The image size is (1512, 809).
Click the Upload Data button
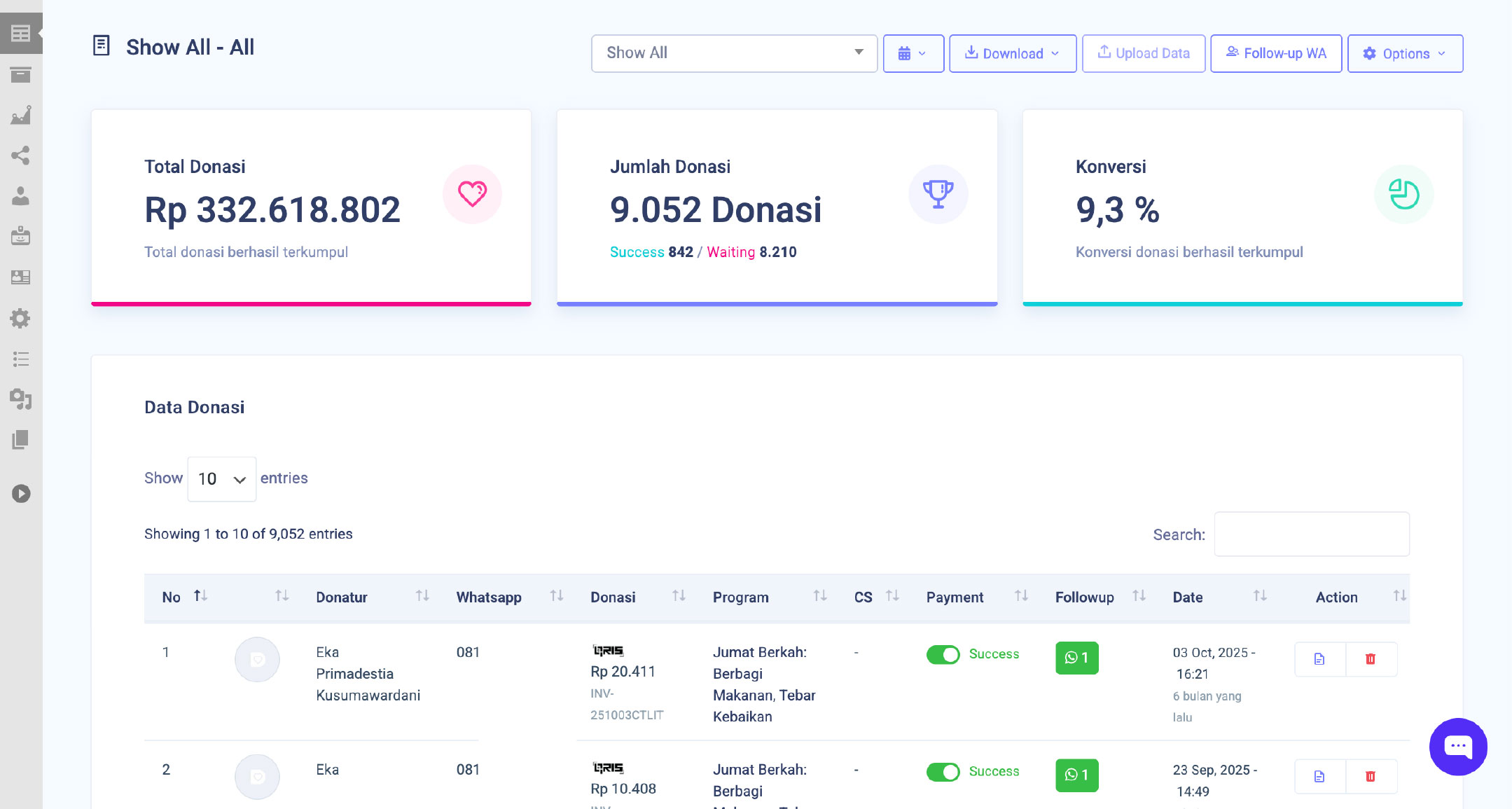[1143, 53]
